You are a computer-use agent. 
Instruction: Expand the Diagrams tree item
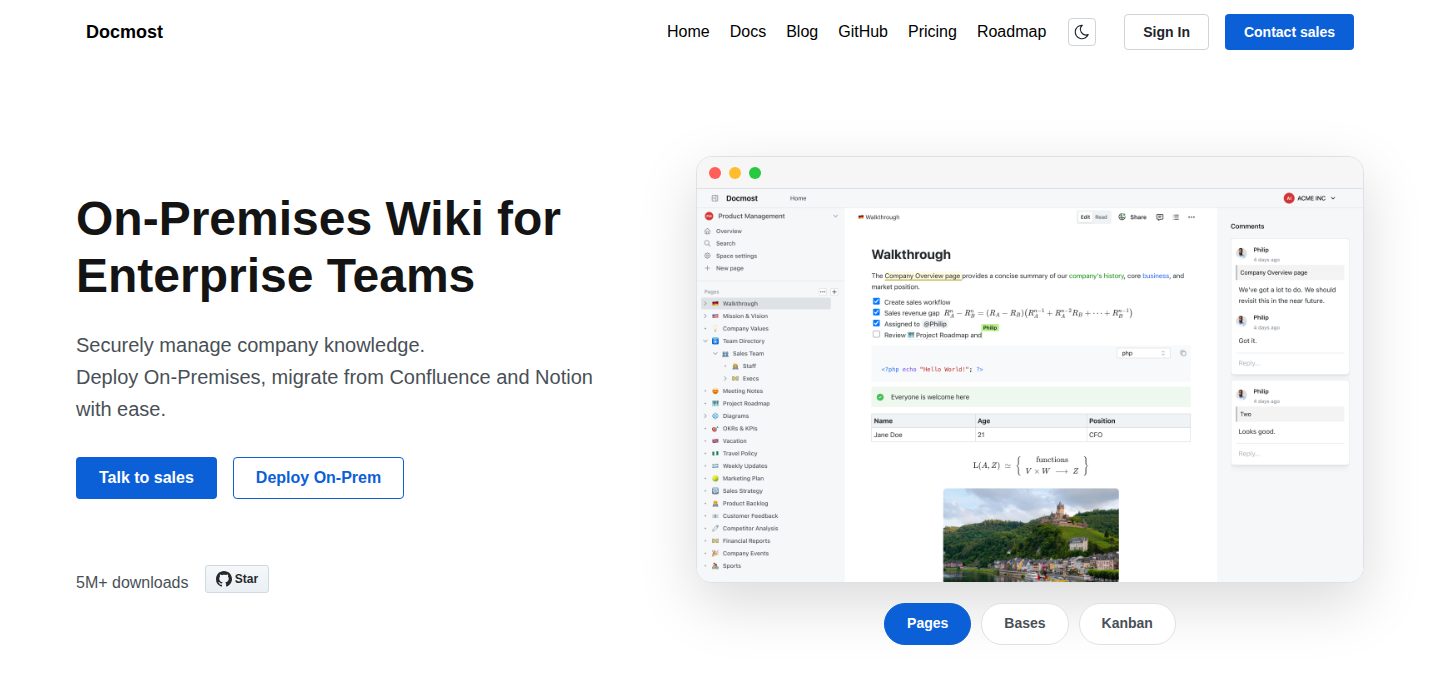coord(705,416)
